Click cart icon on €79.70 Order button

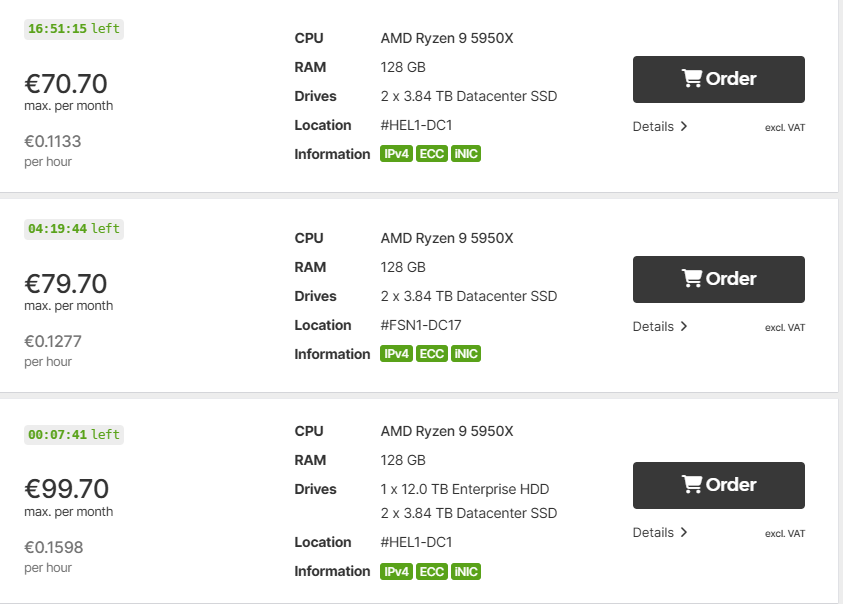691,279
